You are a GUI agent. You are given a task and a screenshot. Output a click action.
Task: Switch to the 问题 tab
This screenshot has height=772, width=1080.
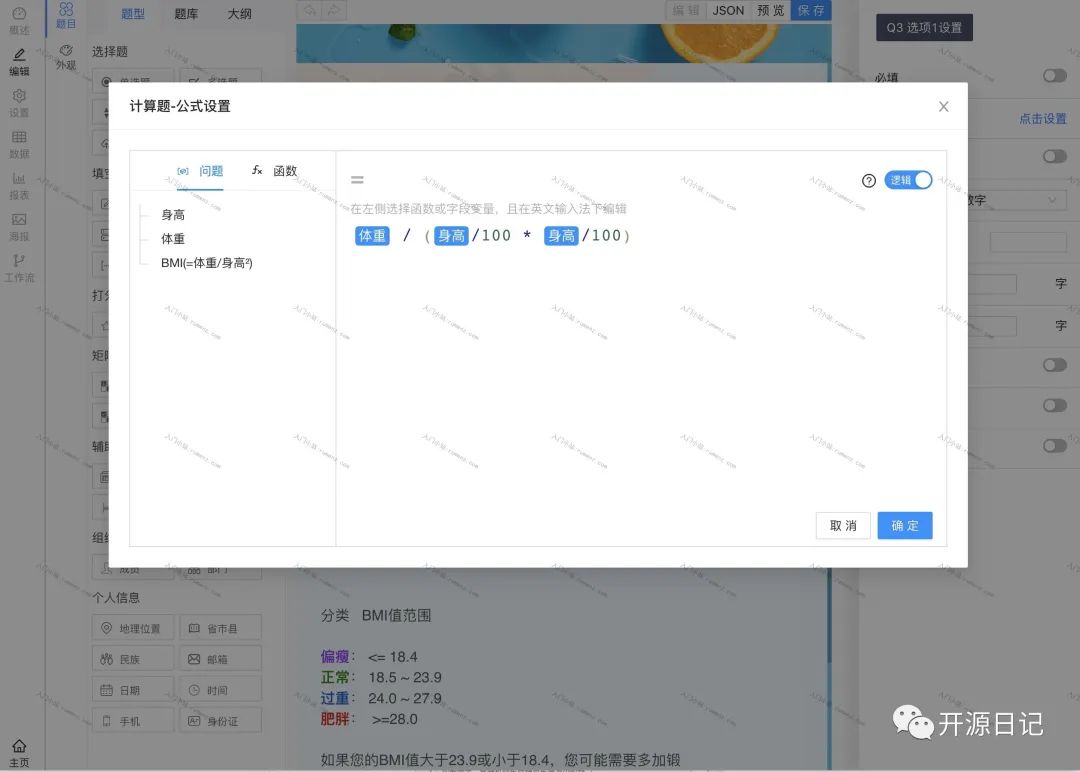pos(200,171)
